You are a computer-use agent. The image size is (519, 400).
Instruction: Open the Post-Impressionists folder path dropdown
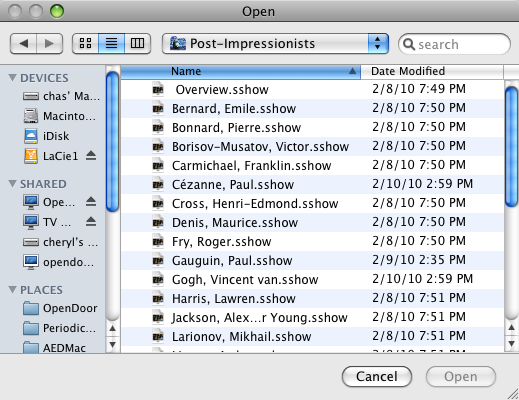point(275,43)
